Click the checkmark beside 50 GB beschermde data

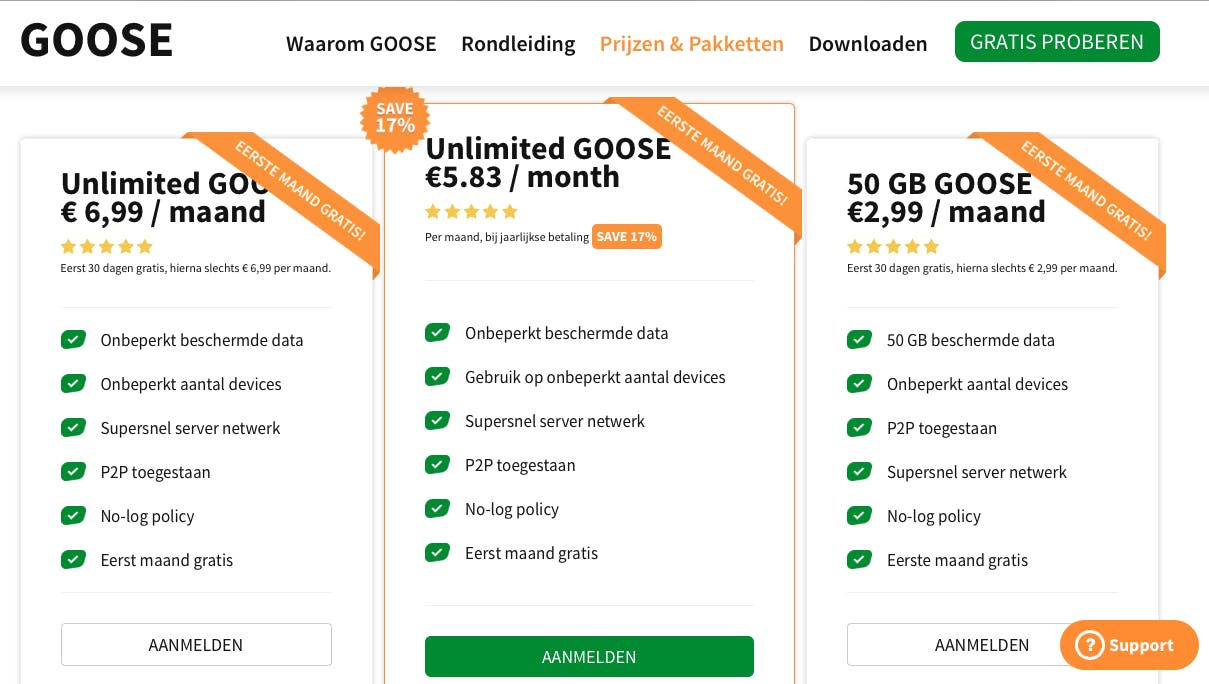pyautogui.click(x=859, y=340)
